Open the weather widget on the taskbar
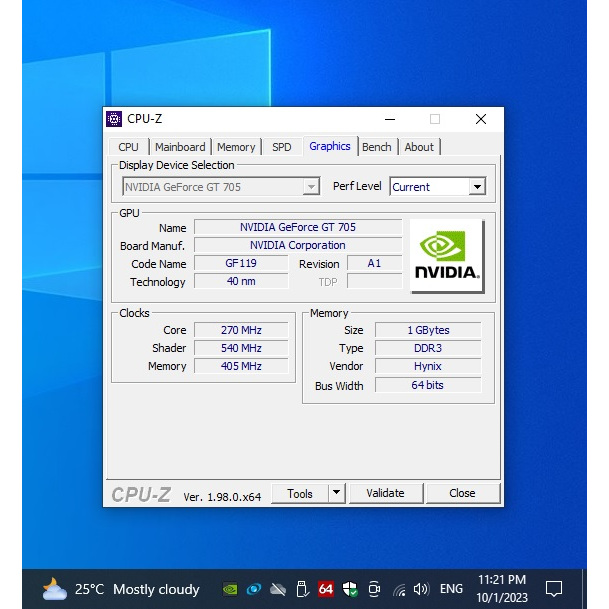Image resolution: width=609 pixels, height=609 pixels. point(121,589)
